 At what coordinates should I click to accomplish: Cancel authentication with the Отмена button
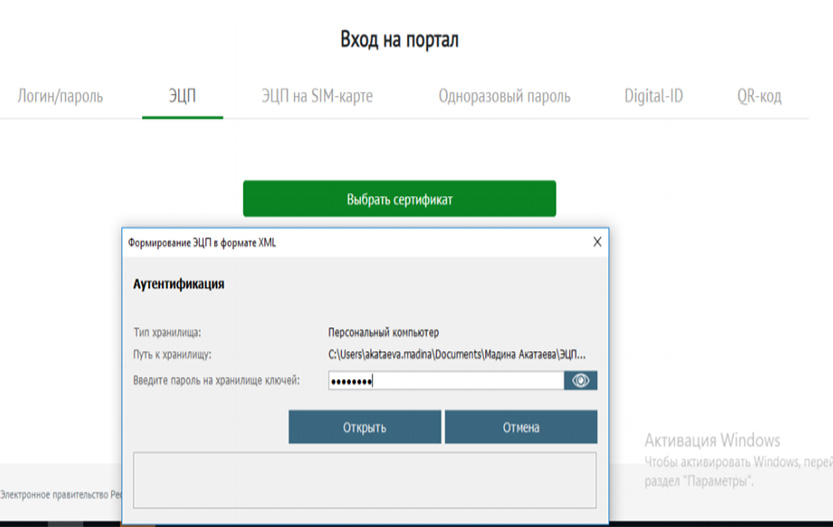point(521,427)
